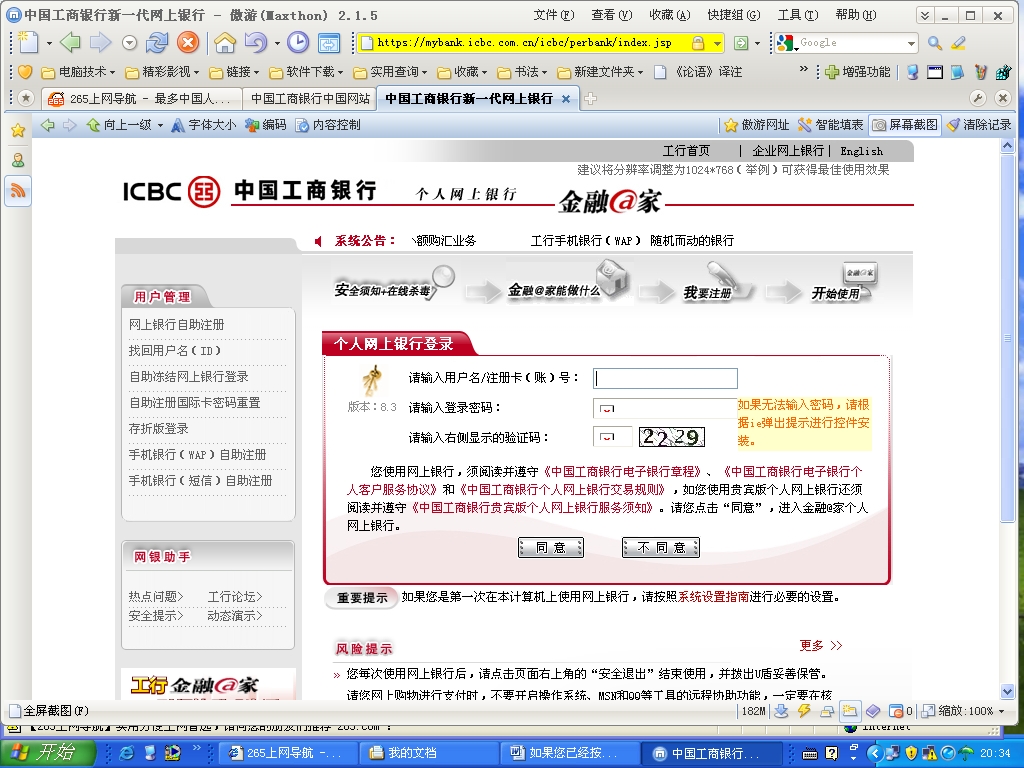Open the 存折版登录 link
Image resolution: width=1024 pixels, height=768 pixels.
coord(159,428)
